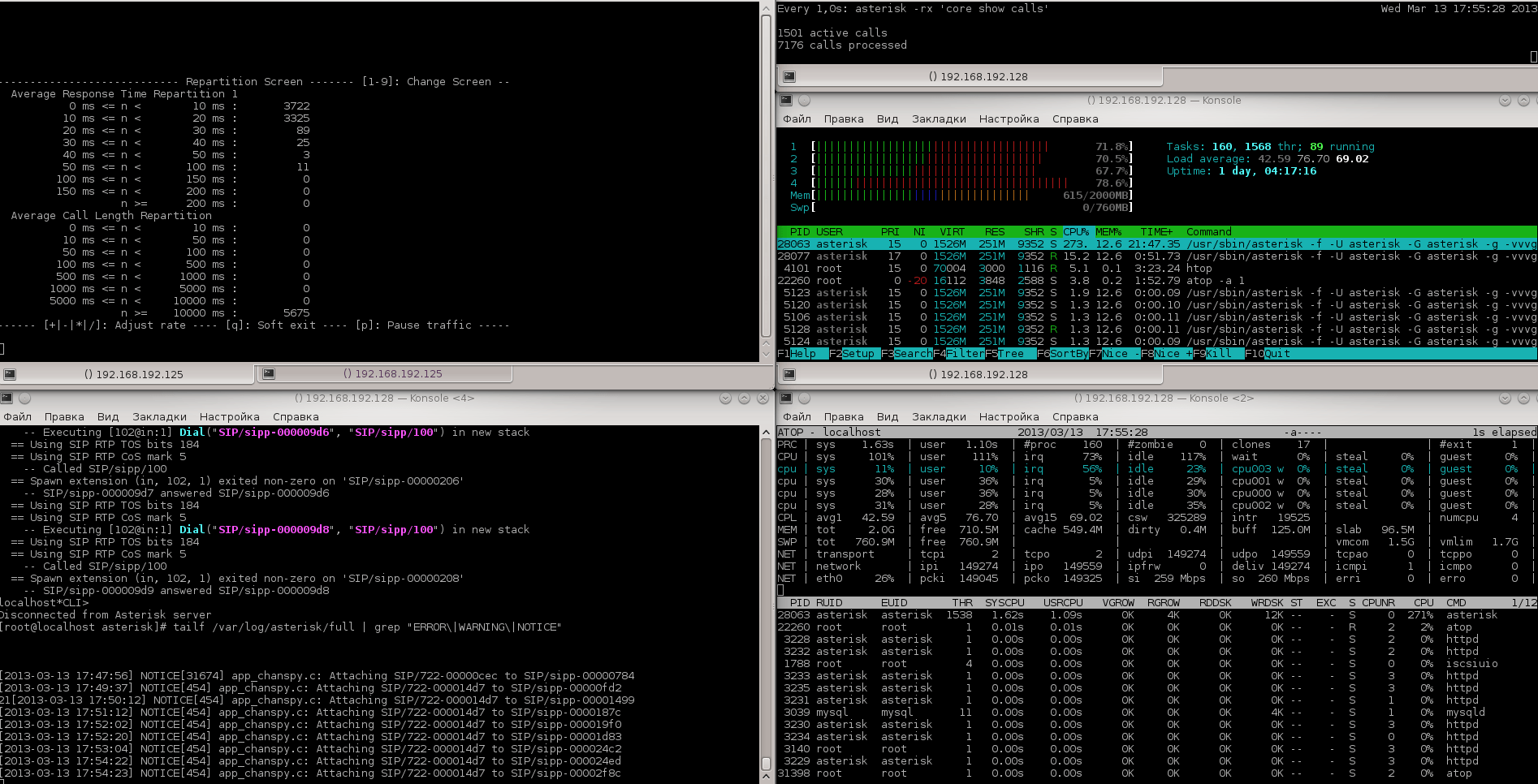The image size is (1538, 784).
Task: Toggle on-all-desktops pin in htop Konsole title bar
Action: coord(804,101)
